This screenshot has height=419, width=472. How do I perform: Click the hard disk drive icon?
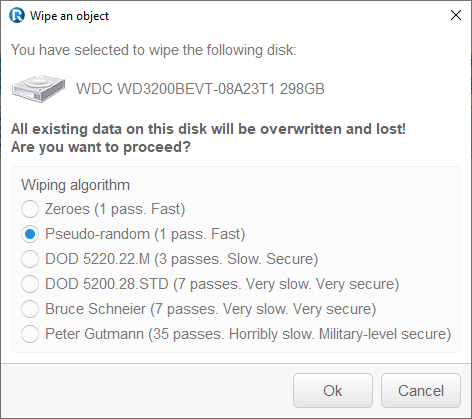coord(38,89)
